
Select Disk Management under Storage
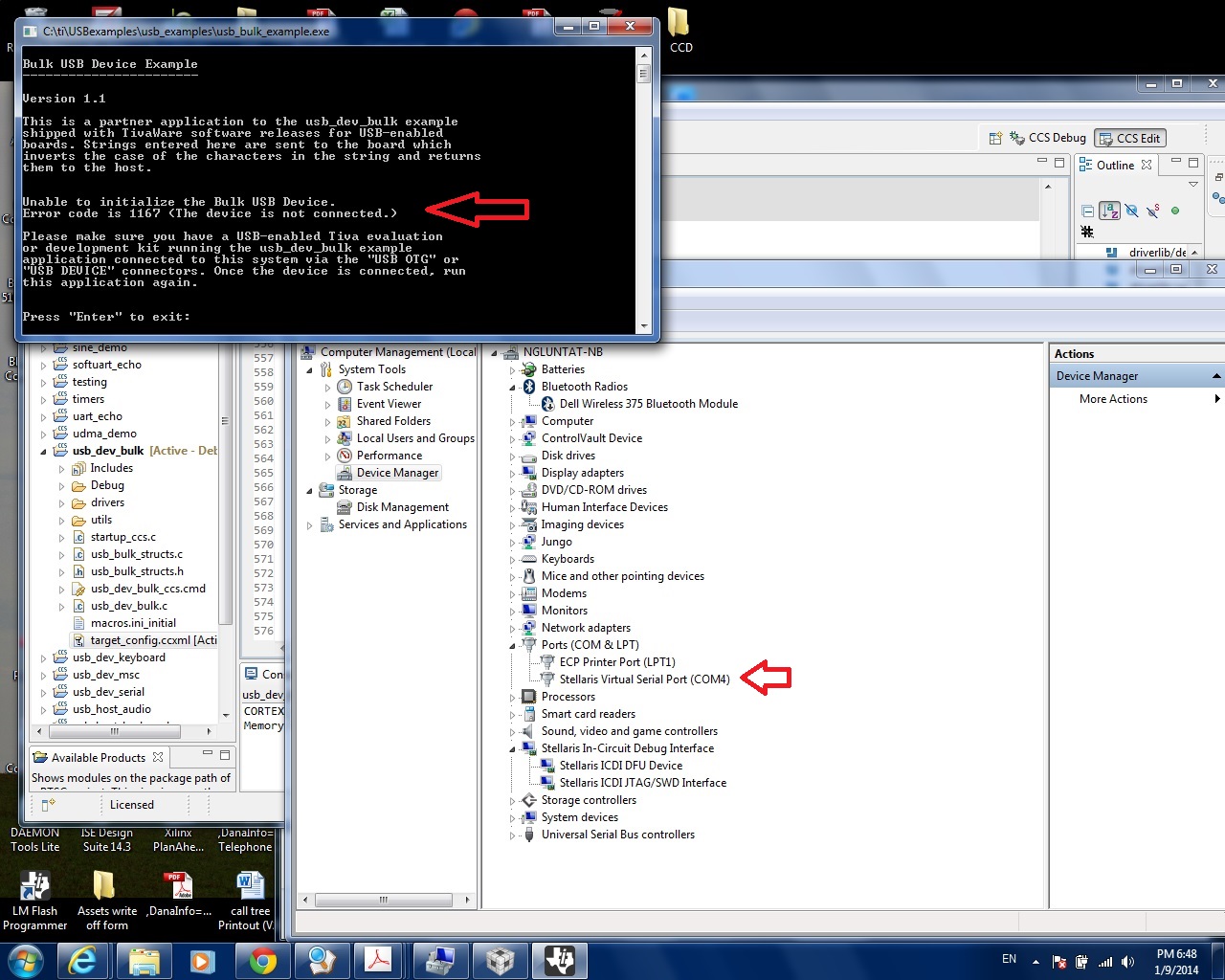pyautogui.click(x=402, y=507)
